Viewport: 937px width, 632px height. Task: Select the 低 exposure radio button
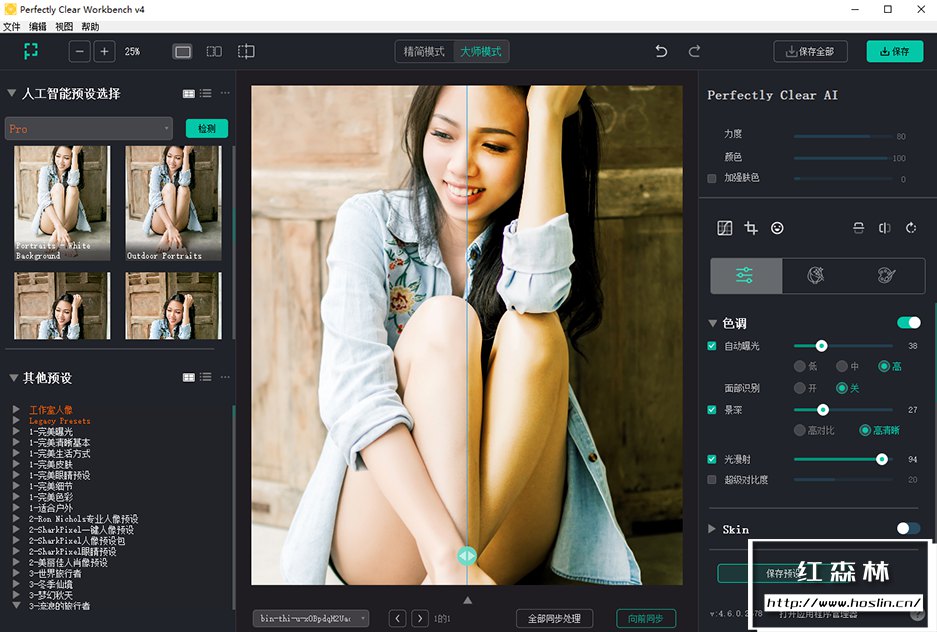[800, 366]
